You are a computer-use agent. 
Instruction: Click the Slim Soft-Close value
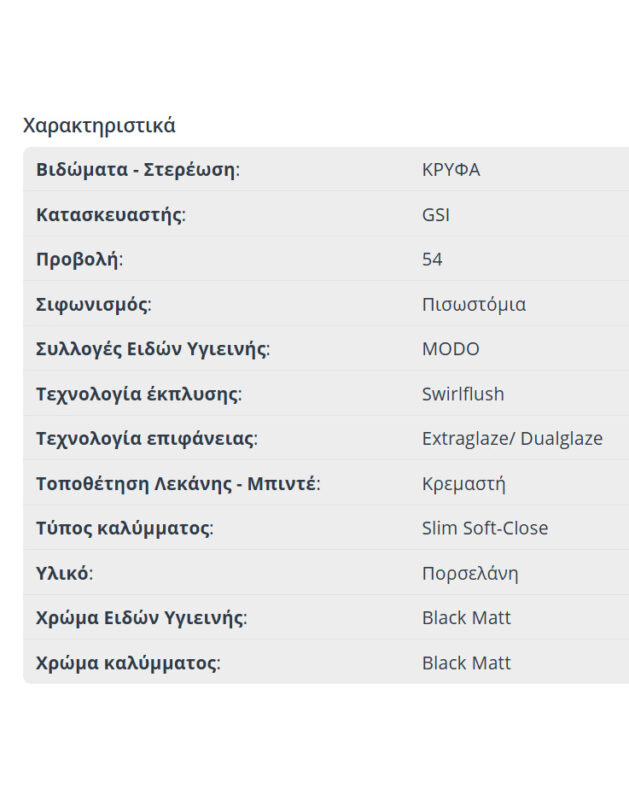(485, 528)
